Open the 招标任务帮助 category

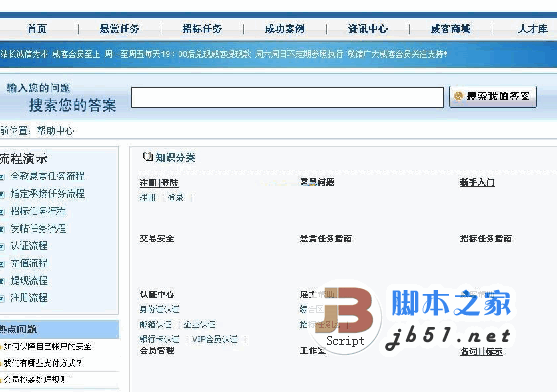click(x=486, y=238)
